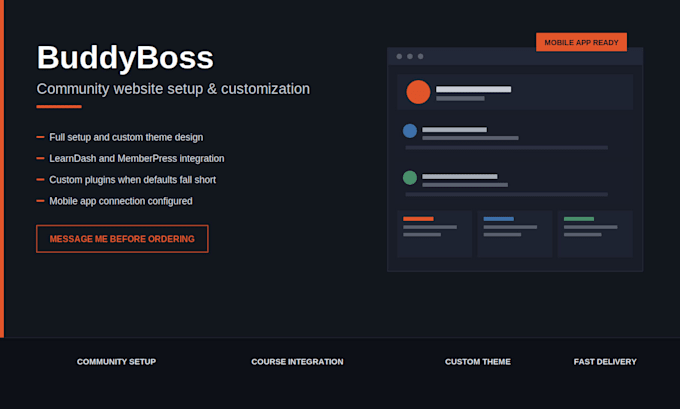
Task: Select the FAST DELIVERY footer label
Action: pos(605,361)
